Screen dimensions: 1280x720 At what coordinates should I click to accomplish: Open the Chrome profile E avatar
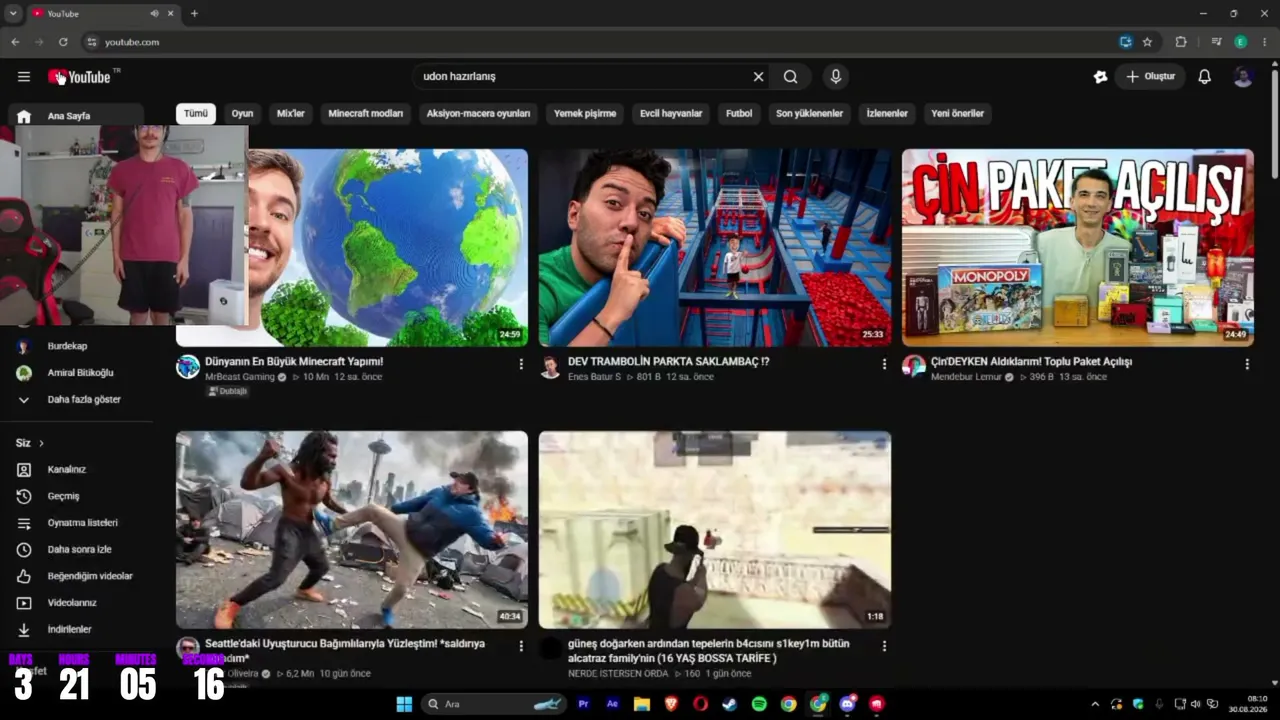tap(1241, 42)
